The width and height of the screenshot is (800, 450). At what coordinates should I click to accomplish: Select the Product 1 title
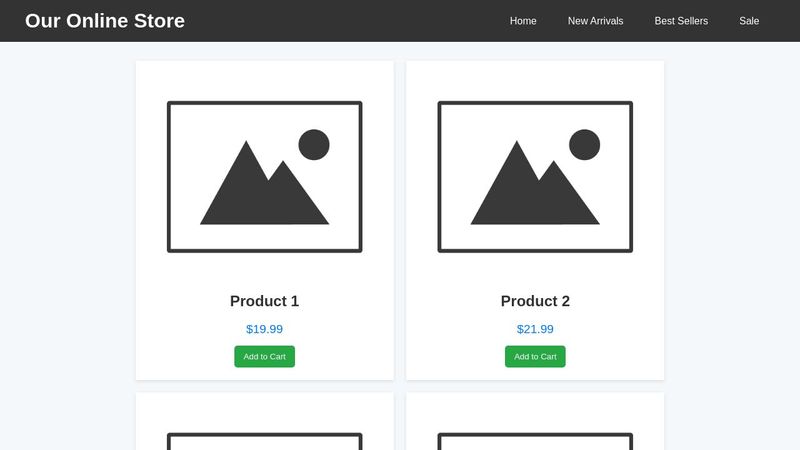click(x=264, y=301)
